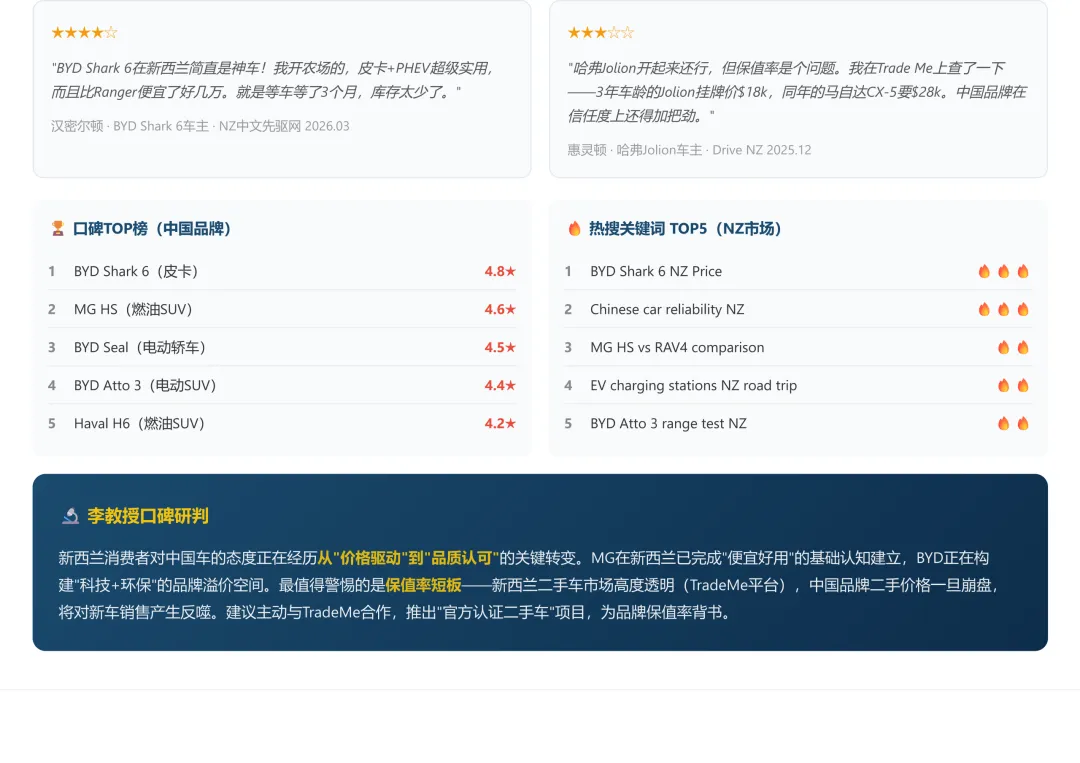Open the keyword EV charging stations NZ road trip

tap(694, 385)
